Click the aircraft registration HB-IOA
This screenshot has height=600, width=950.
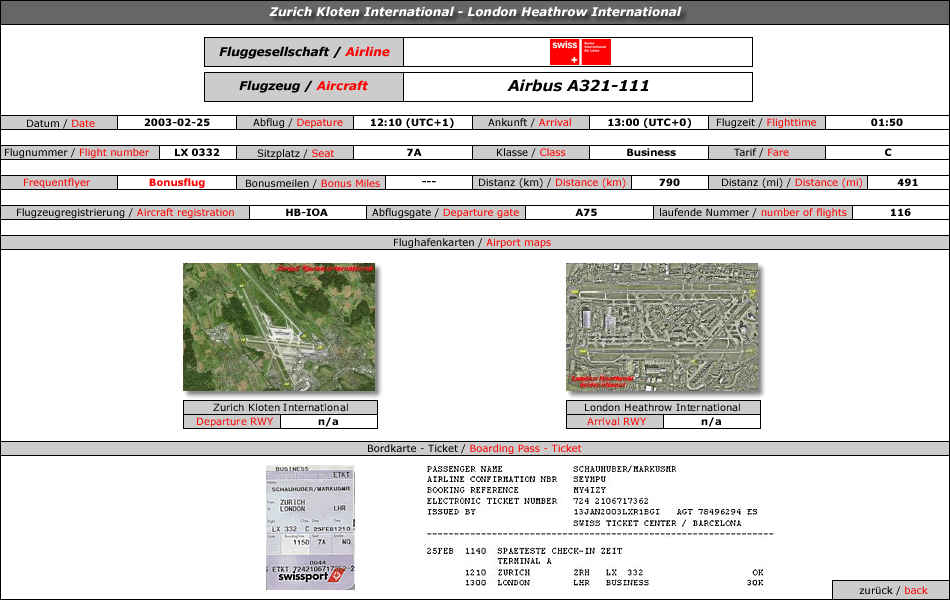coord(307,213)
